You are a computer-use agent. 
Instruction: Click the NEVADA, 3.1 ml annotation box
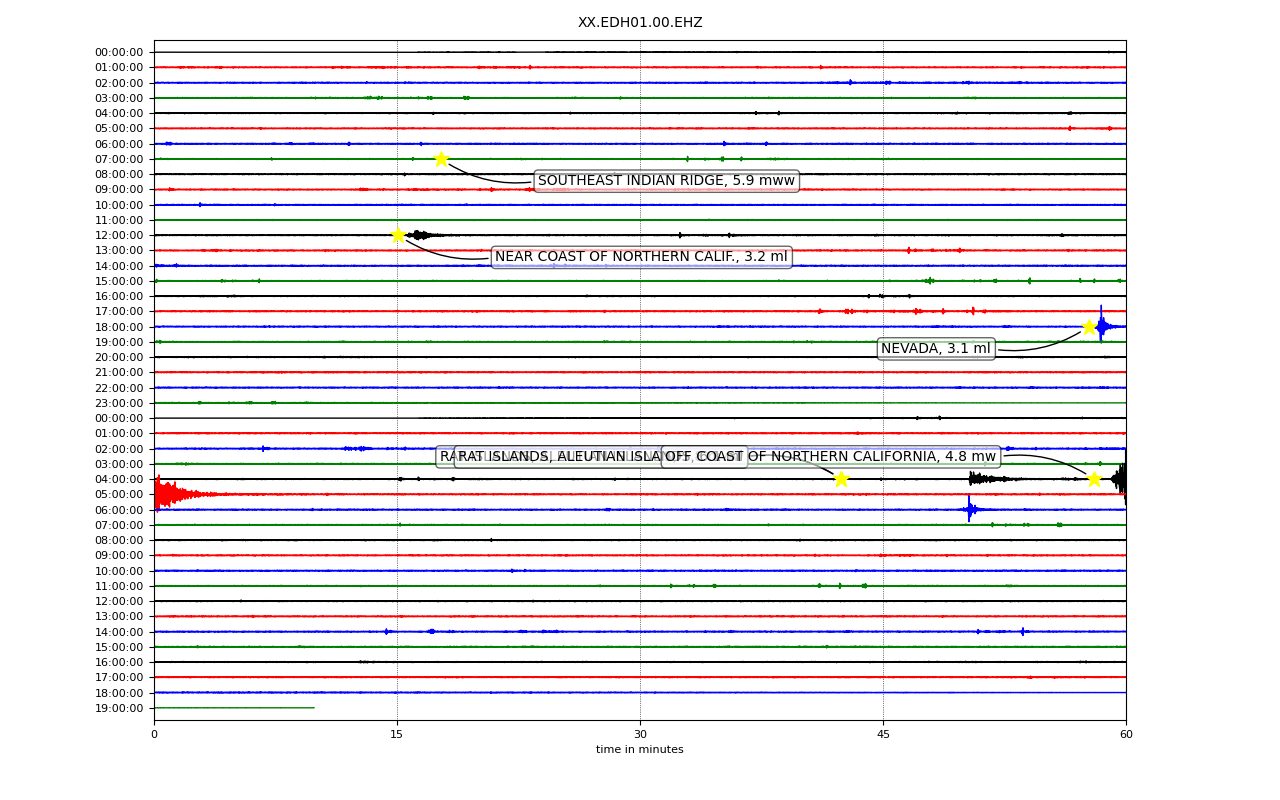coord(936,349)
